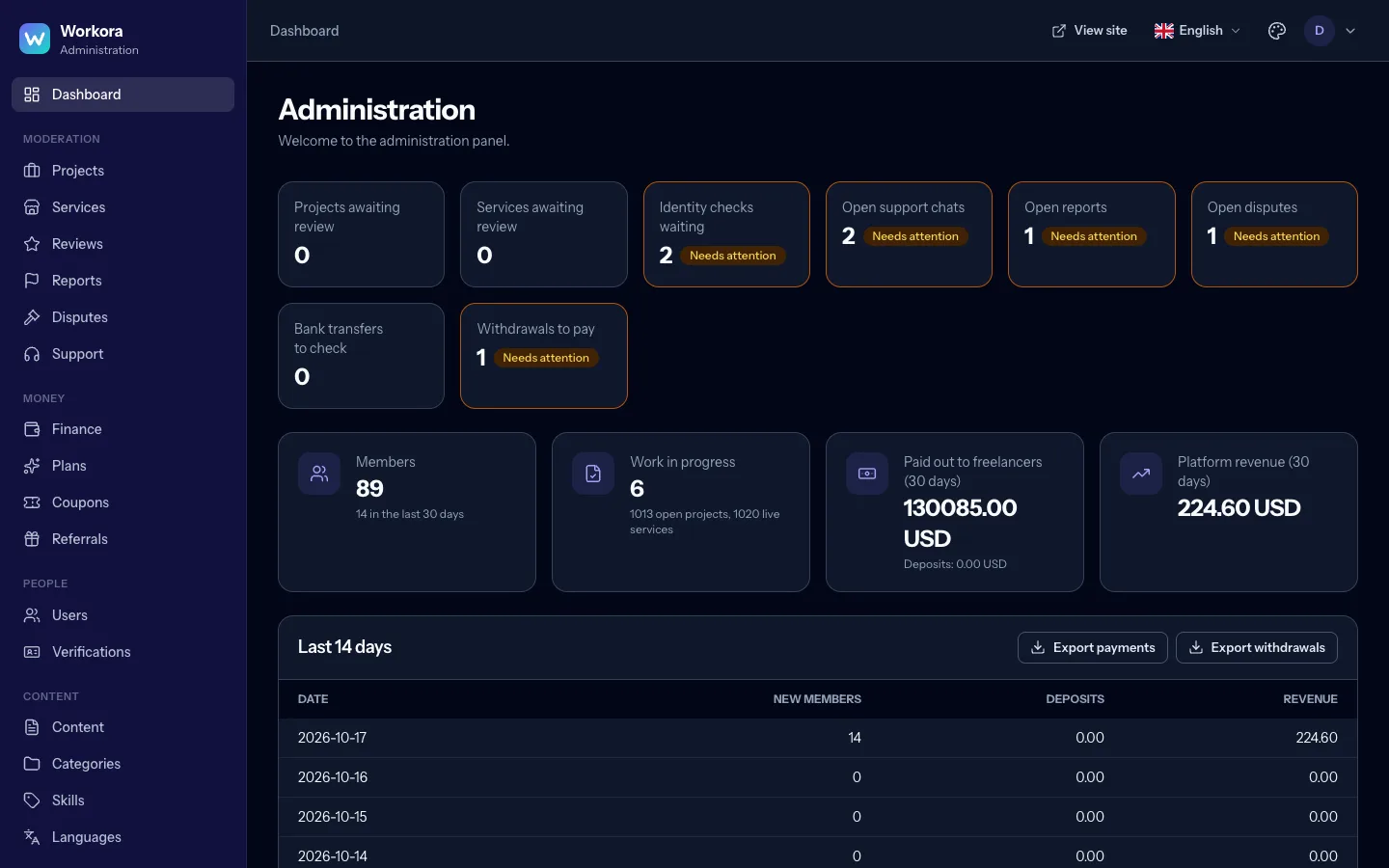Open the Bank transfers to check card
The width and height of the screenshot is (1389, 868).
[361, 356]
